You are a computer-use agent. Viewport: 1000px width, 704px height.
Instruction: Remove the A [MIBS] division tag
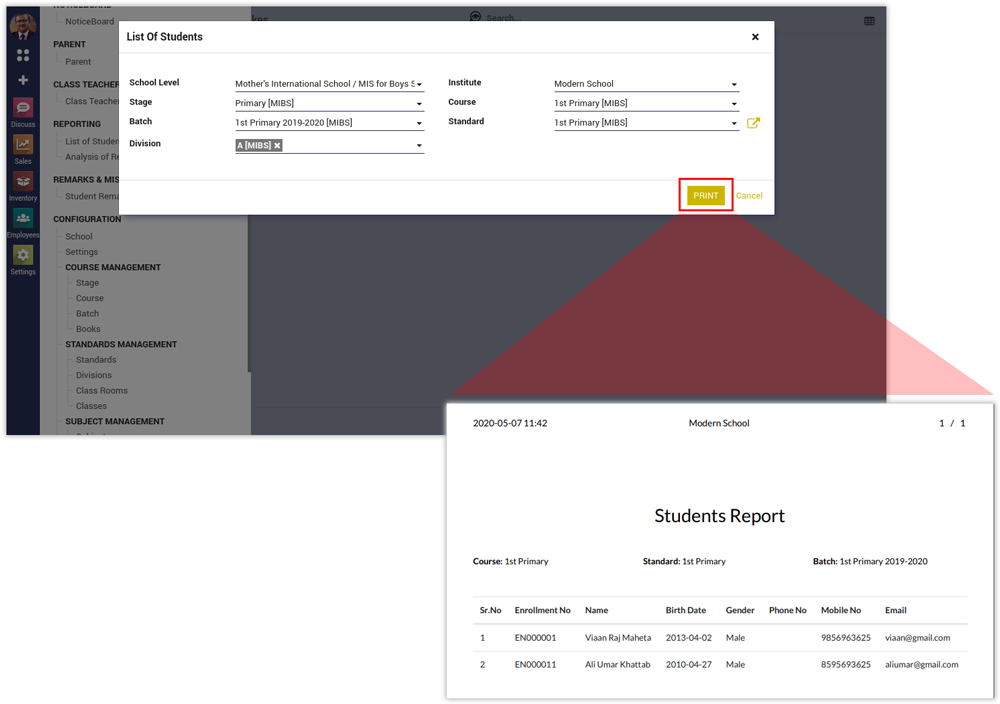tap(278, 146)
